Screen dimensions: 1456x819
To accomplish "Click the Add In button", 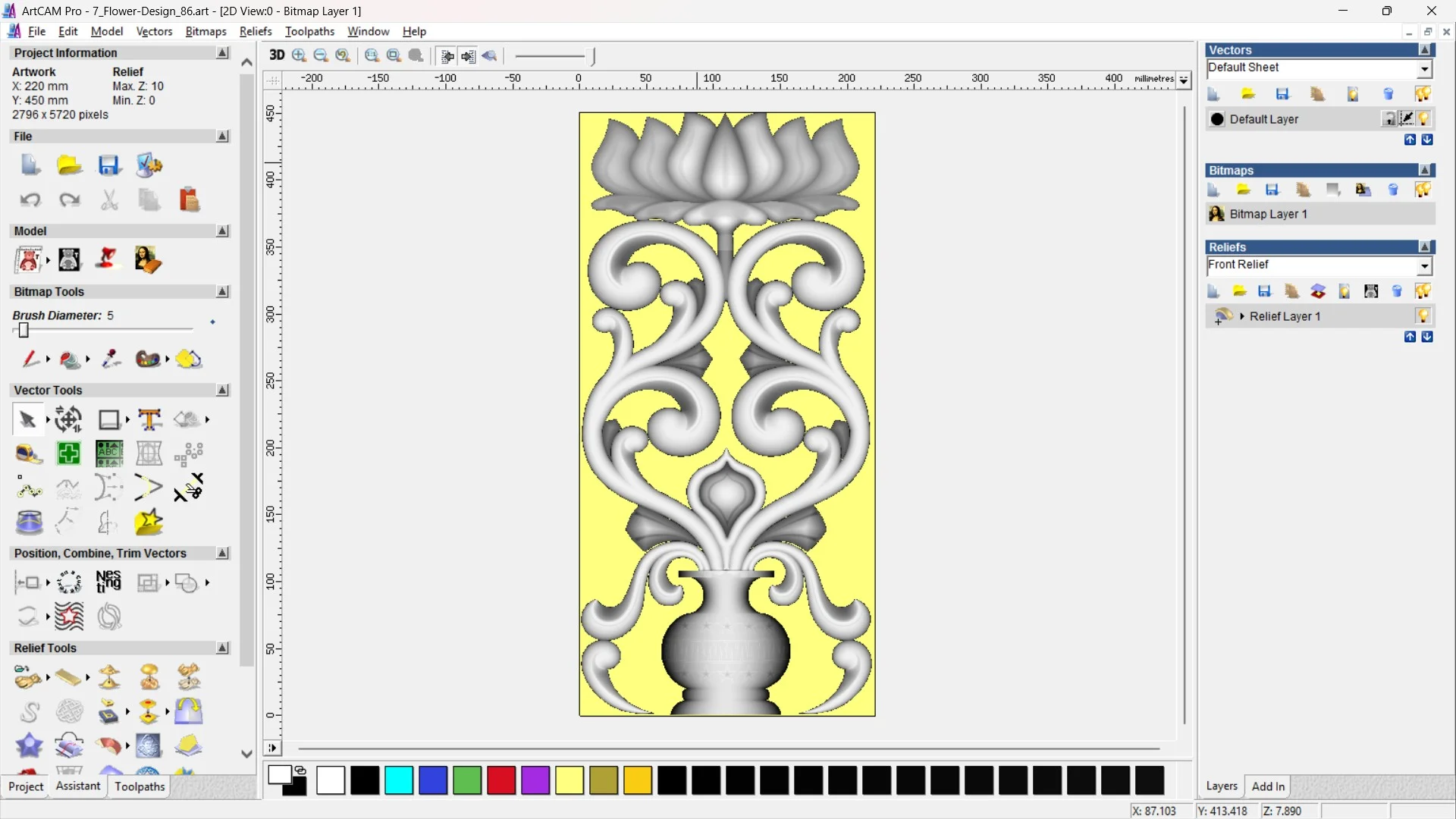I will [1269, 786].
